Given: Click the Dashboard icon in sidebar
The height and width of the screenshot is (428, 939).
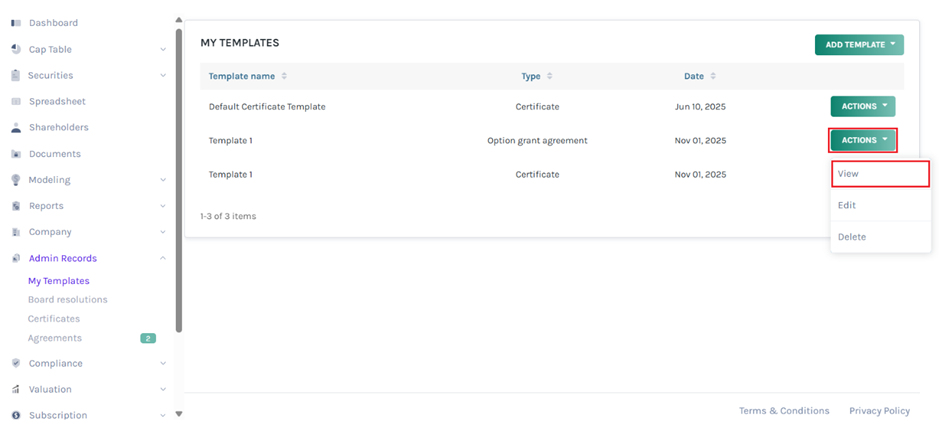Looking at the screenshot, I should (16, 23).
